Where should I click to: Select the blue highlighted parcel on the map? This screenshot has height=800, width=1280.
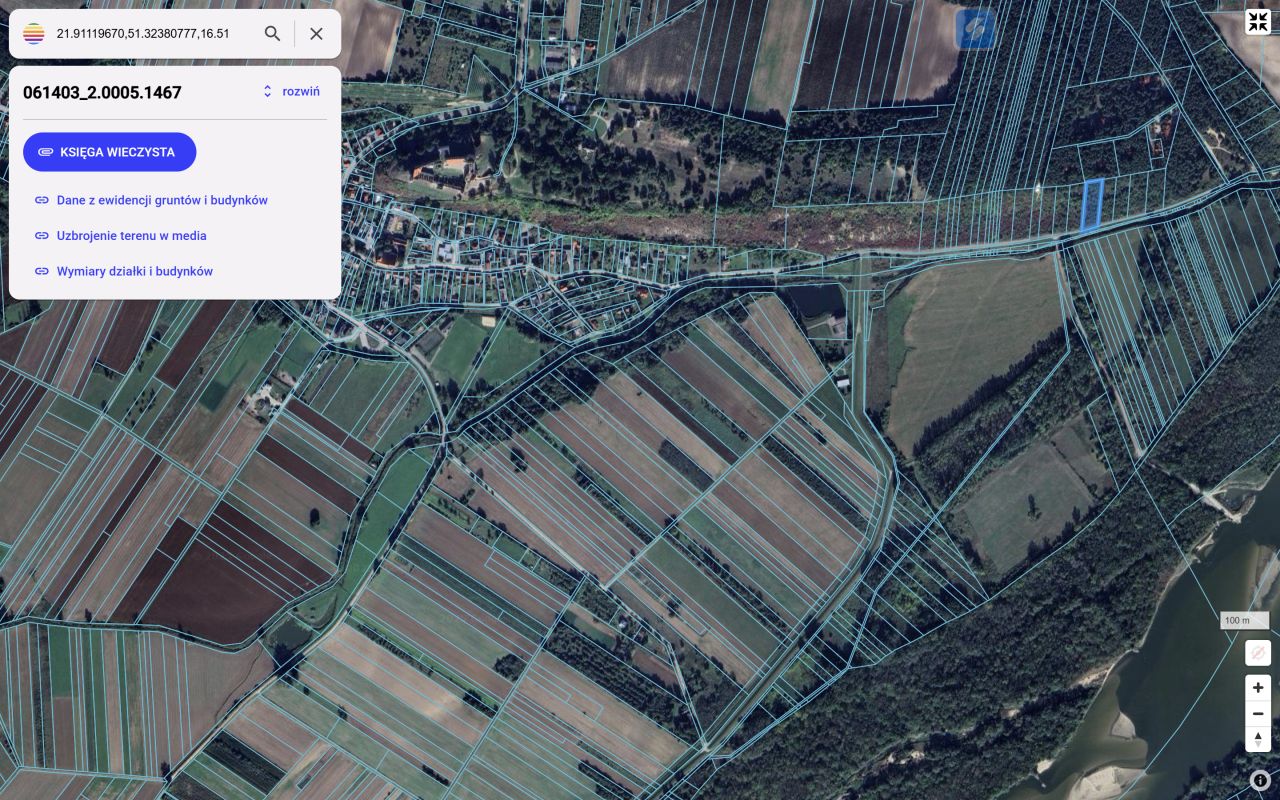[x=1092, y=204]
